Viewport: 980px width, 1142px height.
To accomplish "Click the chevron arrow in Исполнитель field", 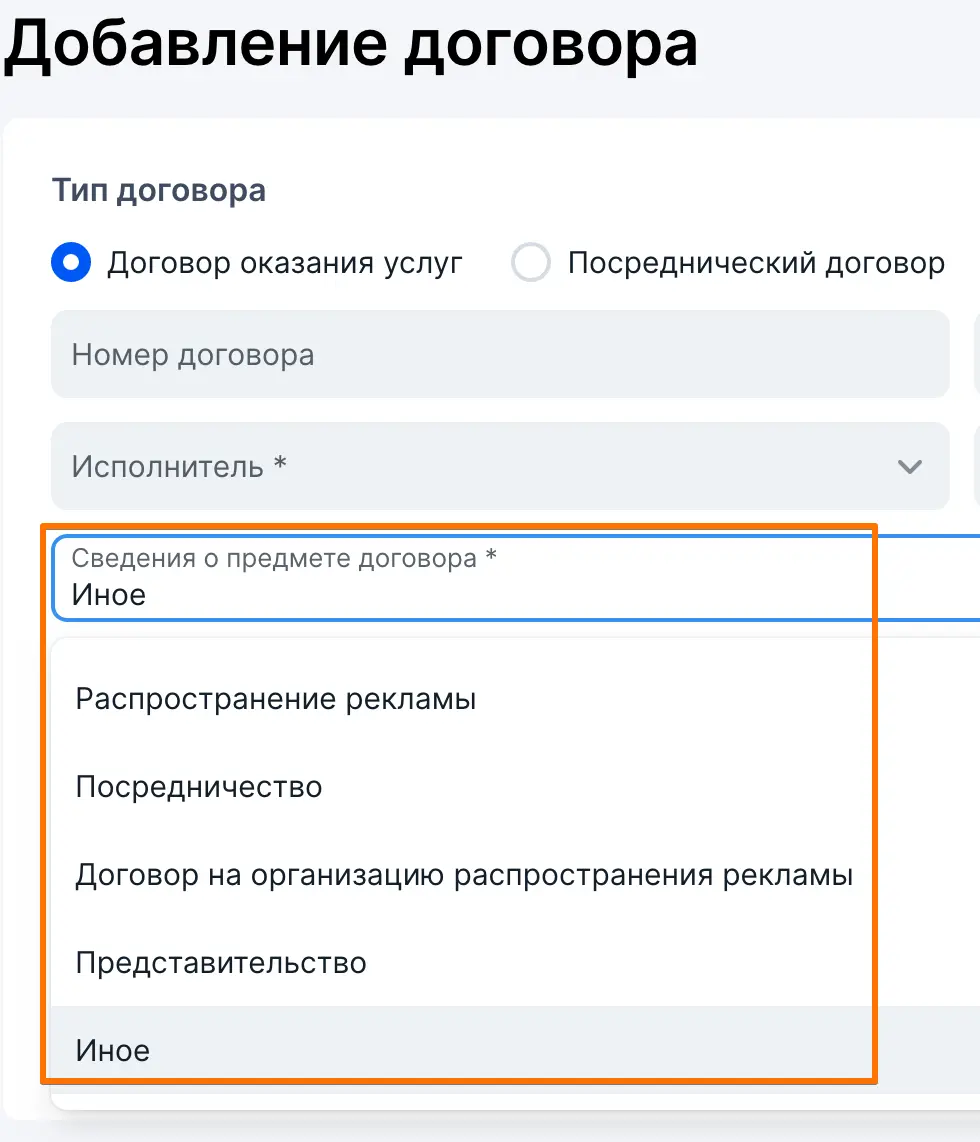I will point(909,466).
